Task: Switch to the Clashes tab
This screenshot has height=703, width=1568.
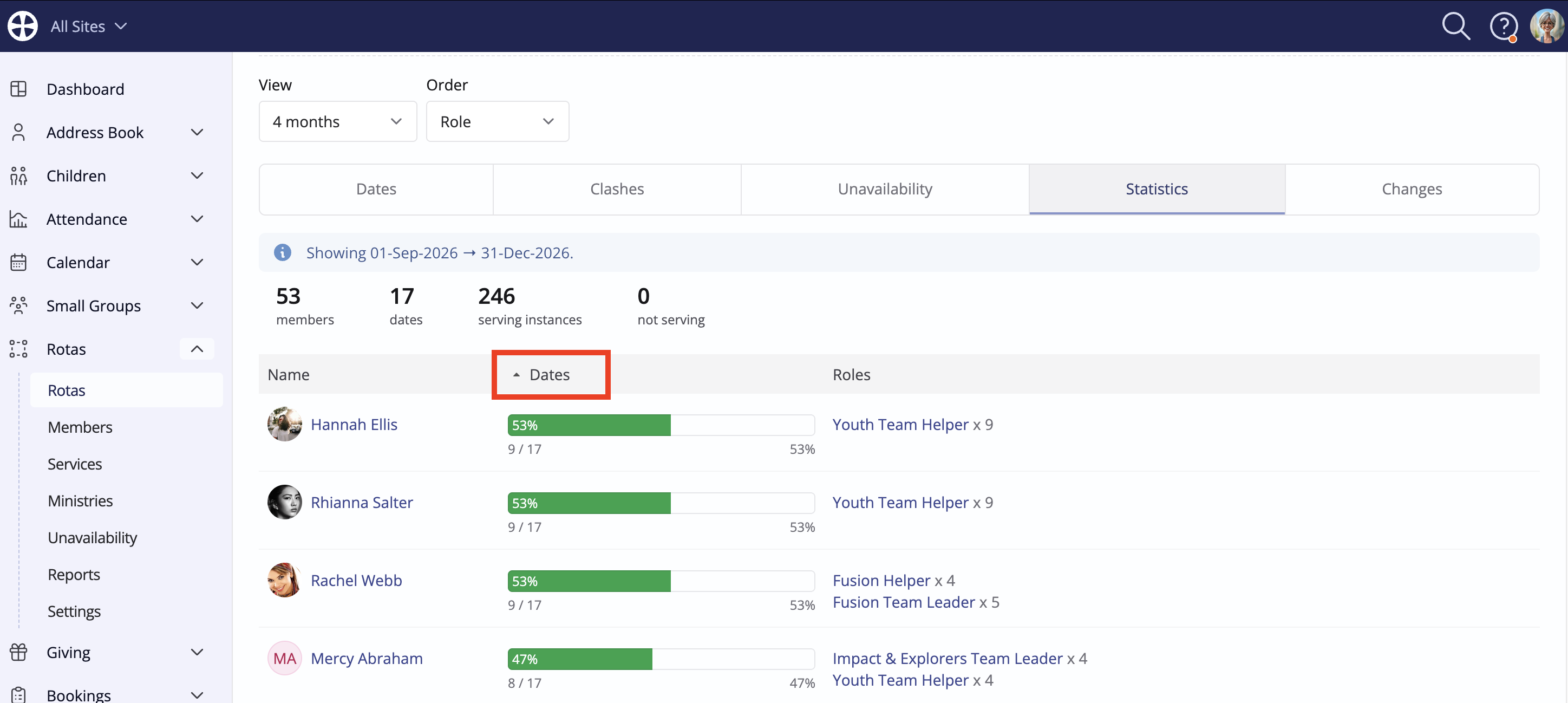Action: (617, 190)
